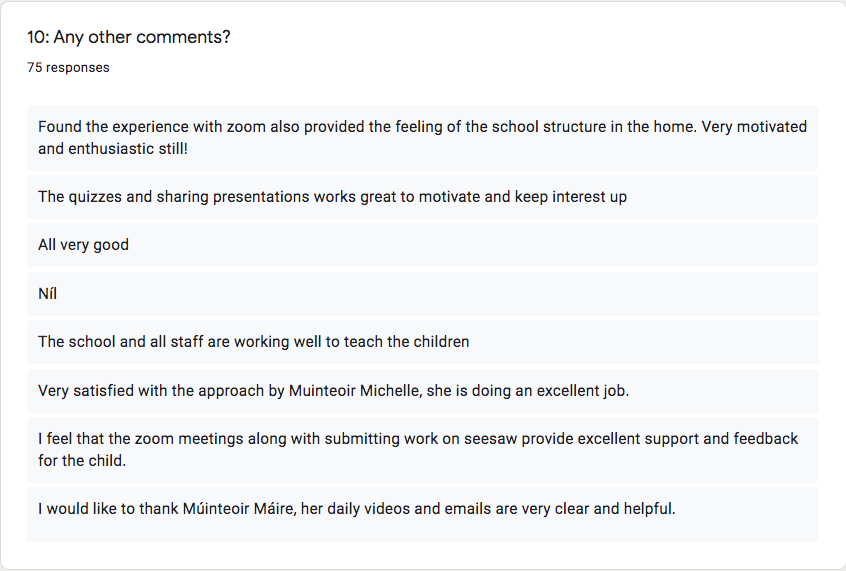Click the seesaw zoom meetings feedback response
Viewport: 846px width, 571px height.
point(423,450)
